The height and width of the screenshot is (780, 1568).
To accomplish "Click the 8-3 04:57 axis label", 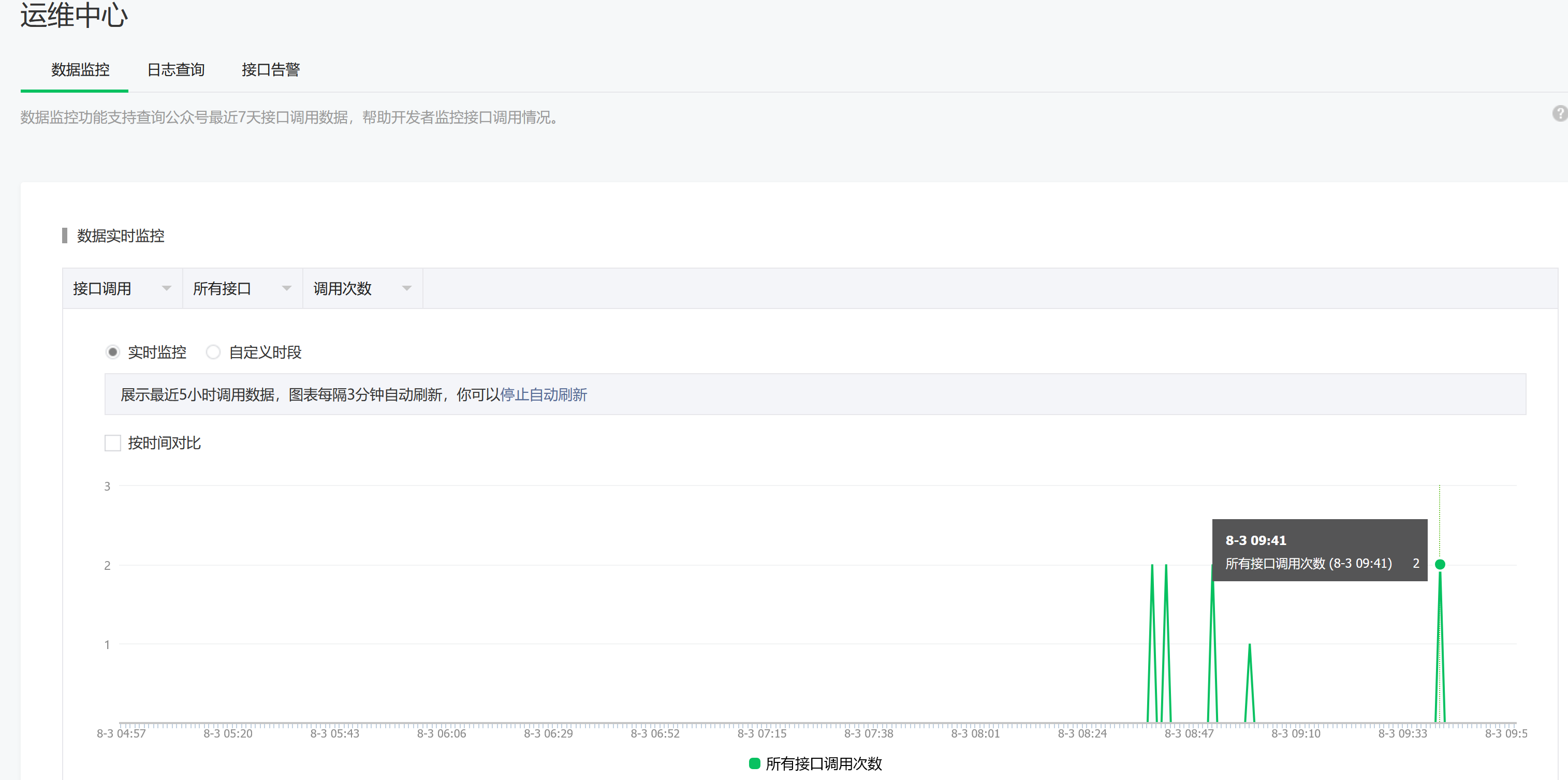I will tap(121, 734).
